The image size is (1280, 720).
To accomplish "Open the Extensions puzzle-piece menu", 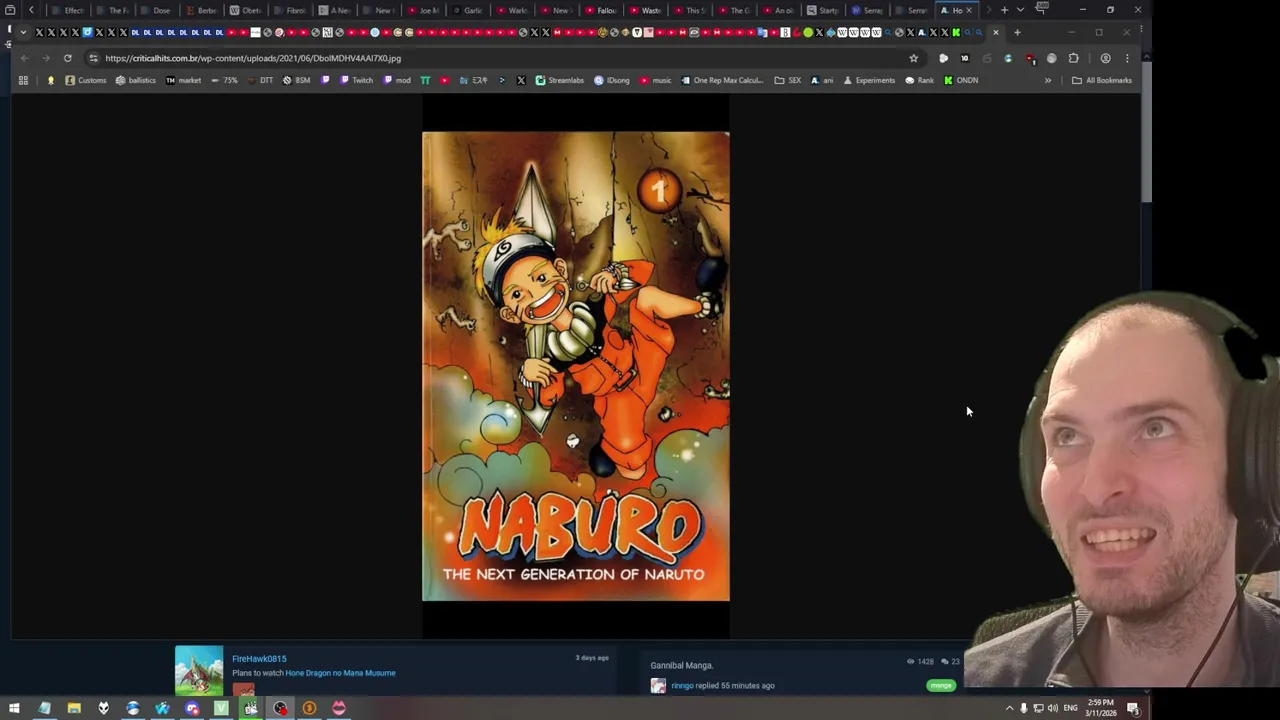I will pyautogui.click(x=1073, y=58).
